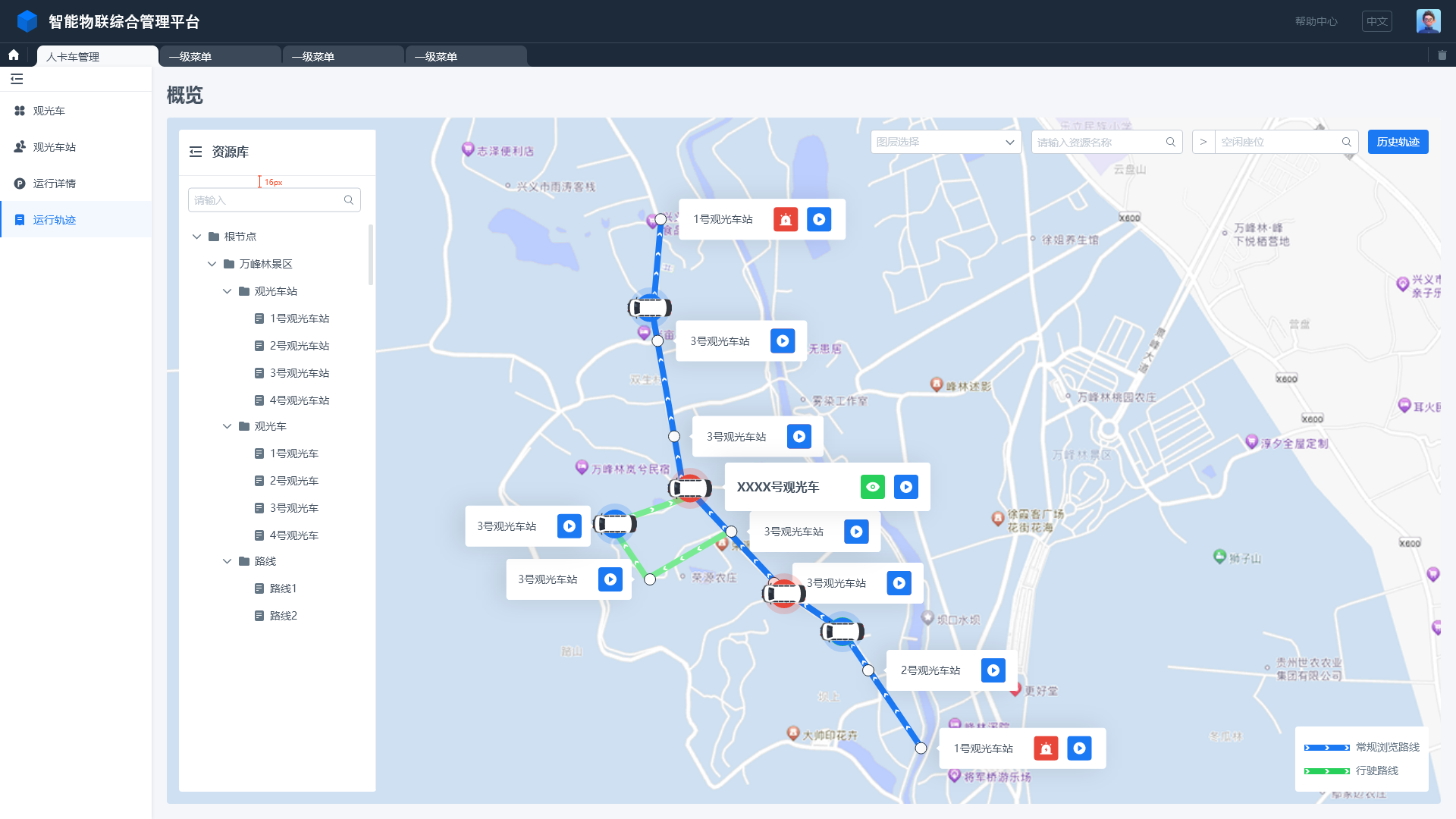Collapse the 观光车站 tree folder
This screenshot has height=819, width=1456.
pyautogui.click(x=227, y=291)
